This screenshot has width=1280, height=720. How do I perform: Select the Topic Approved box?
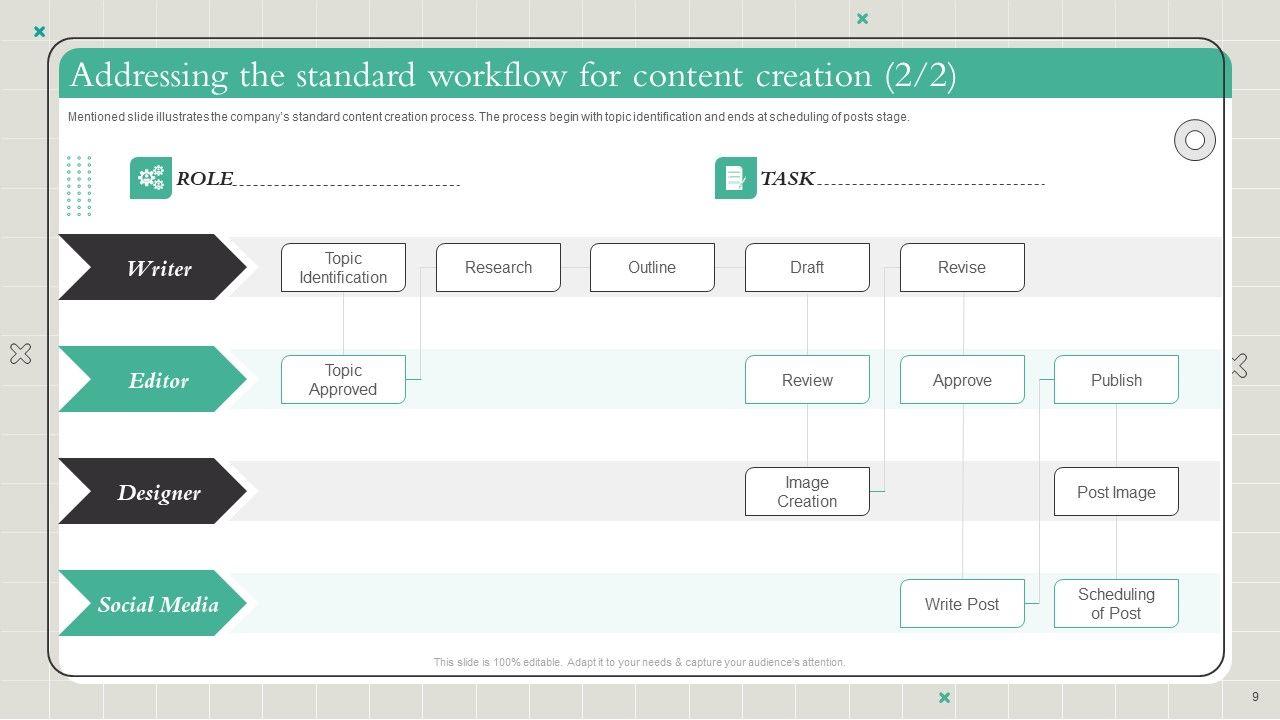click(x=343, y=380)
